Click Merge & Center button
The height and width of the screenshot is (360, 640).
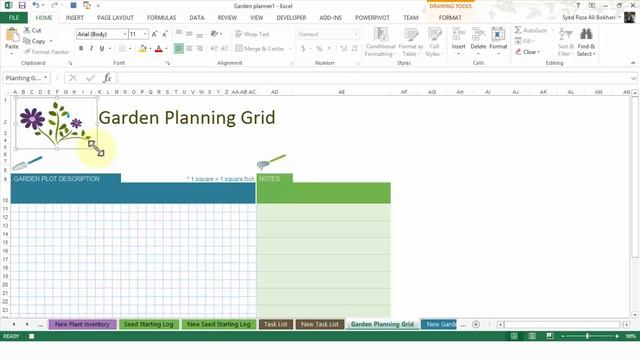point(260,49)
